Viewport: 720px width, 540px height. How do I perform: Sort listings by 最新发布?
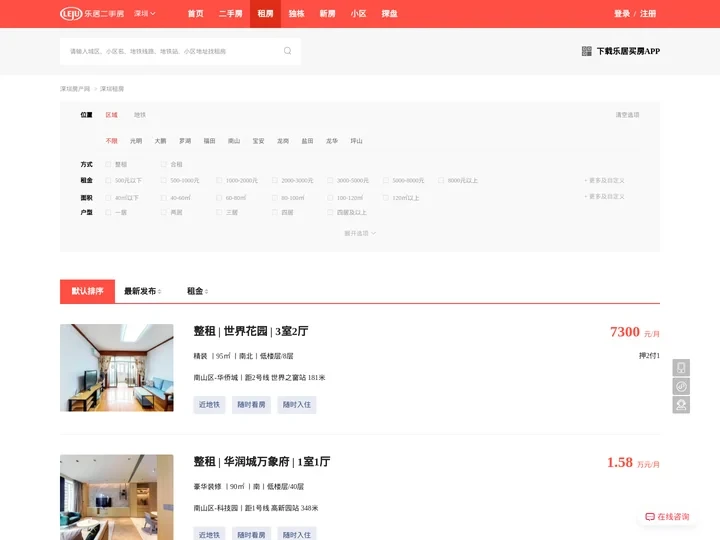click(142, 291)
